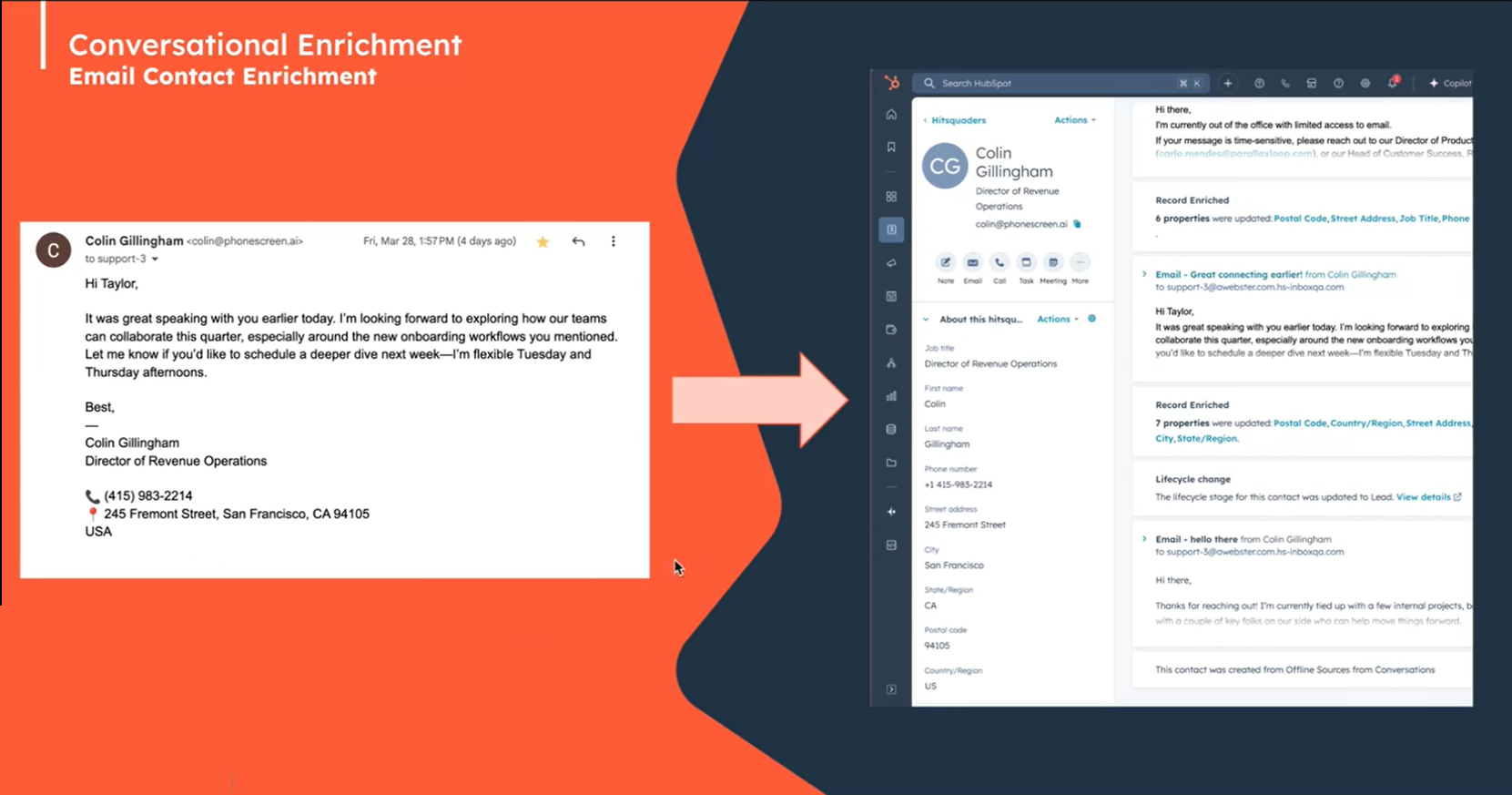The image size is (1512, 795).
Task: Click the reply arrow in the email
Action: pos(578,241)
